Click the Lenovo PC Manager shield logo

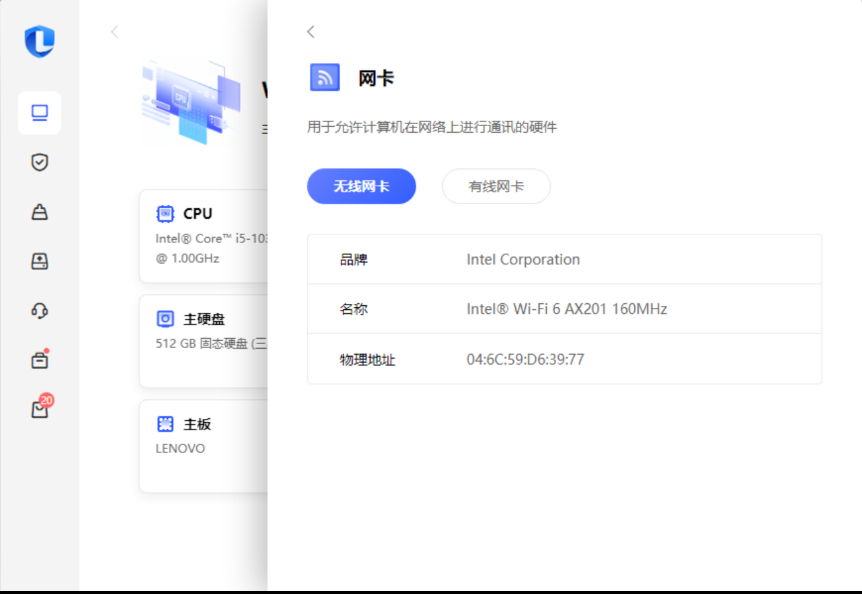click(x=40, y=41)
